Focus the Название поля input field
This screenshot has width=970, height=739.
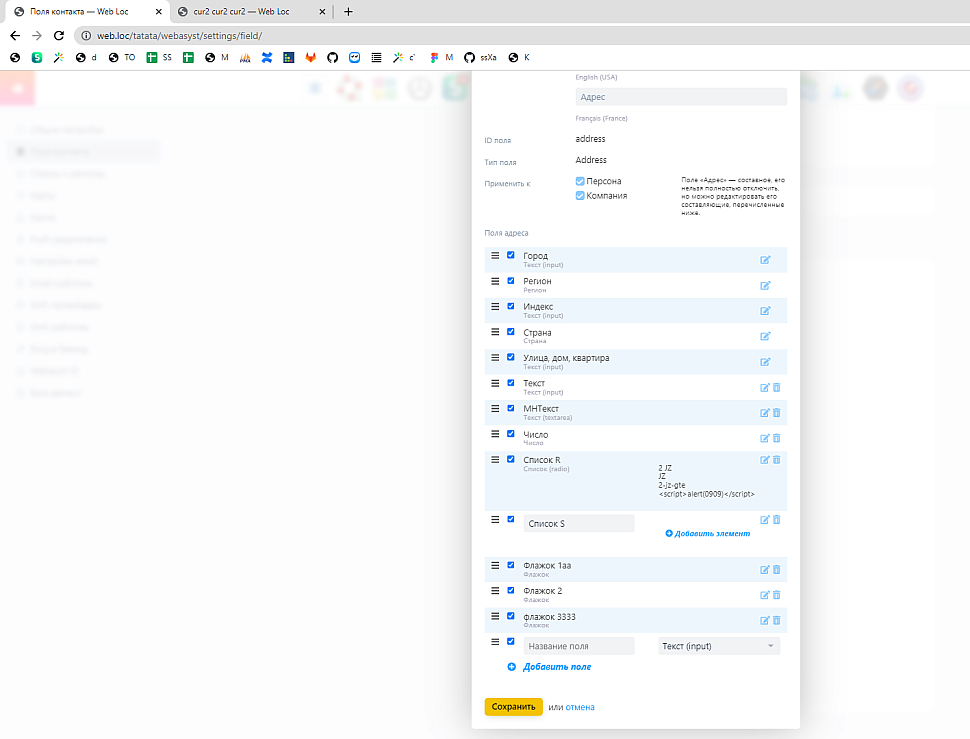coord(578,646)
